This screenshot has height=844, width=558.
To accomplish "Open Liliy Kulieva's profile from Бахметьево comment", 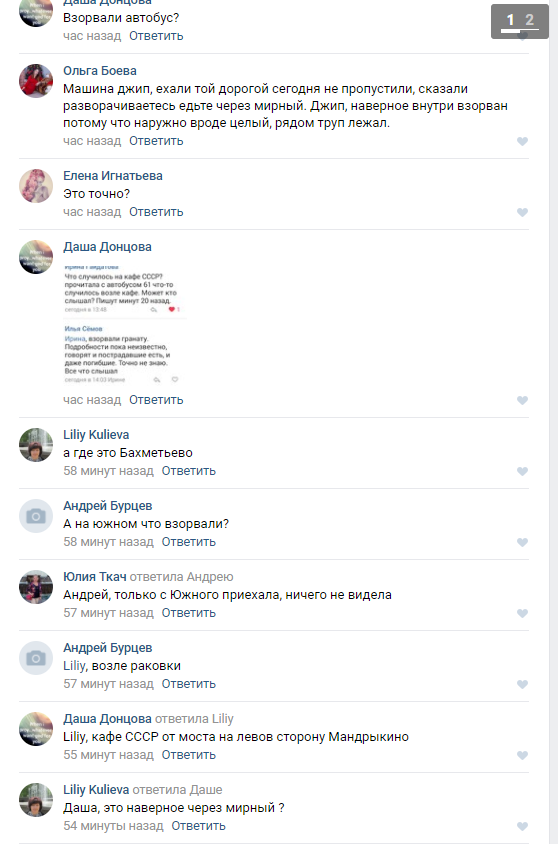I will coord(96,434).
